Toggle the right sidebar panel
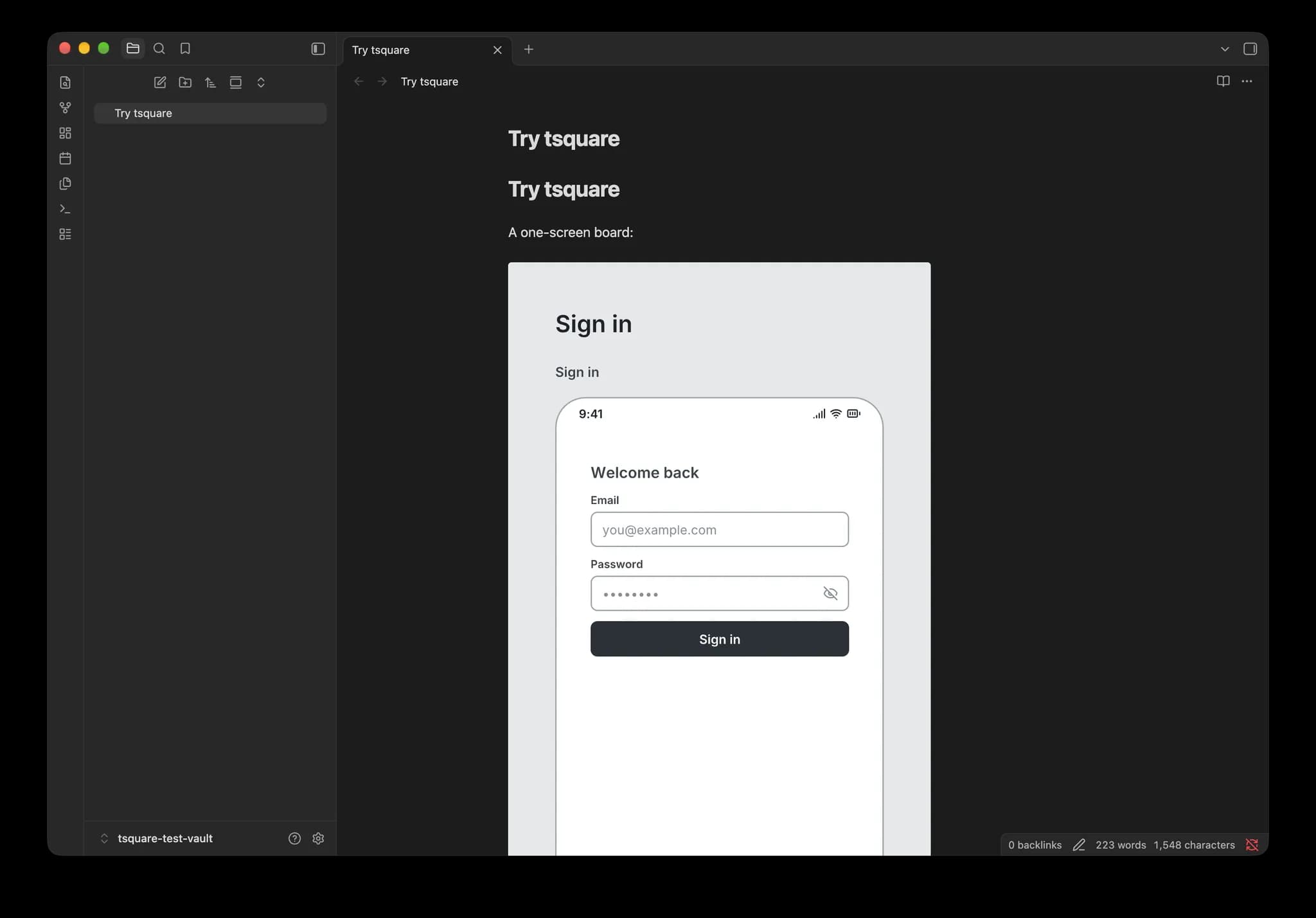The height and width of the screenshot is (918, 1316). click(1250, 49)
